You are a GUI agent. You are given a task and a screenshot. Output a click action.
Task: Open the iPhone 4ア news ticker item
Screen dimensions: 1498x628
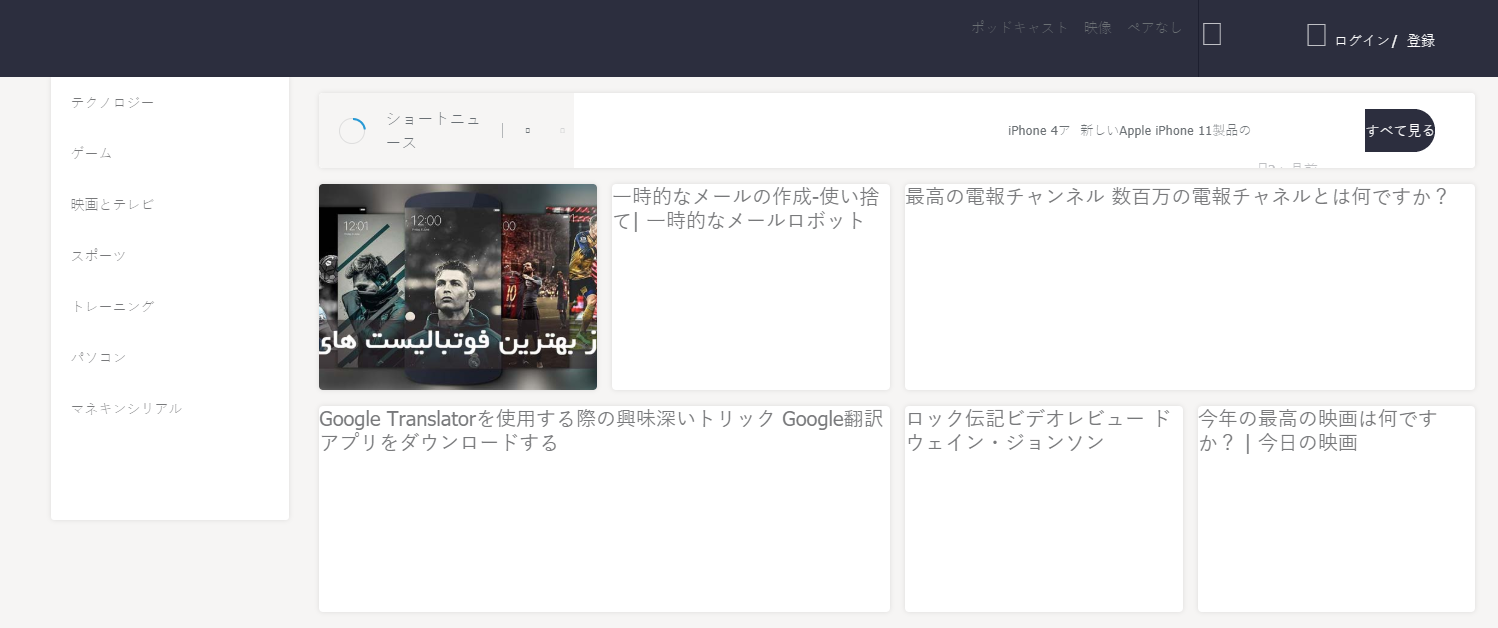point(1038,130)
